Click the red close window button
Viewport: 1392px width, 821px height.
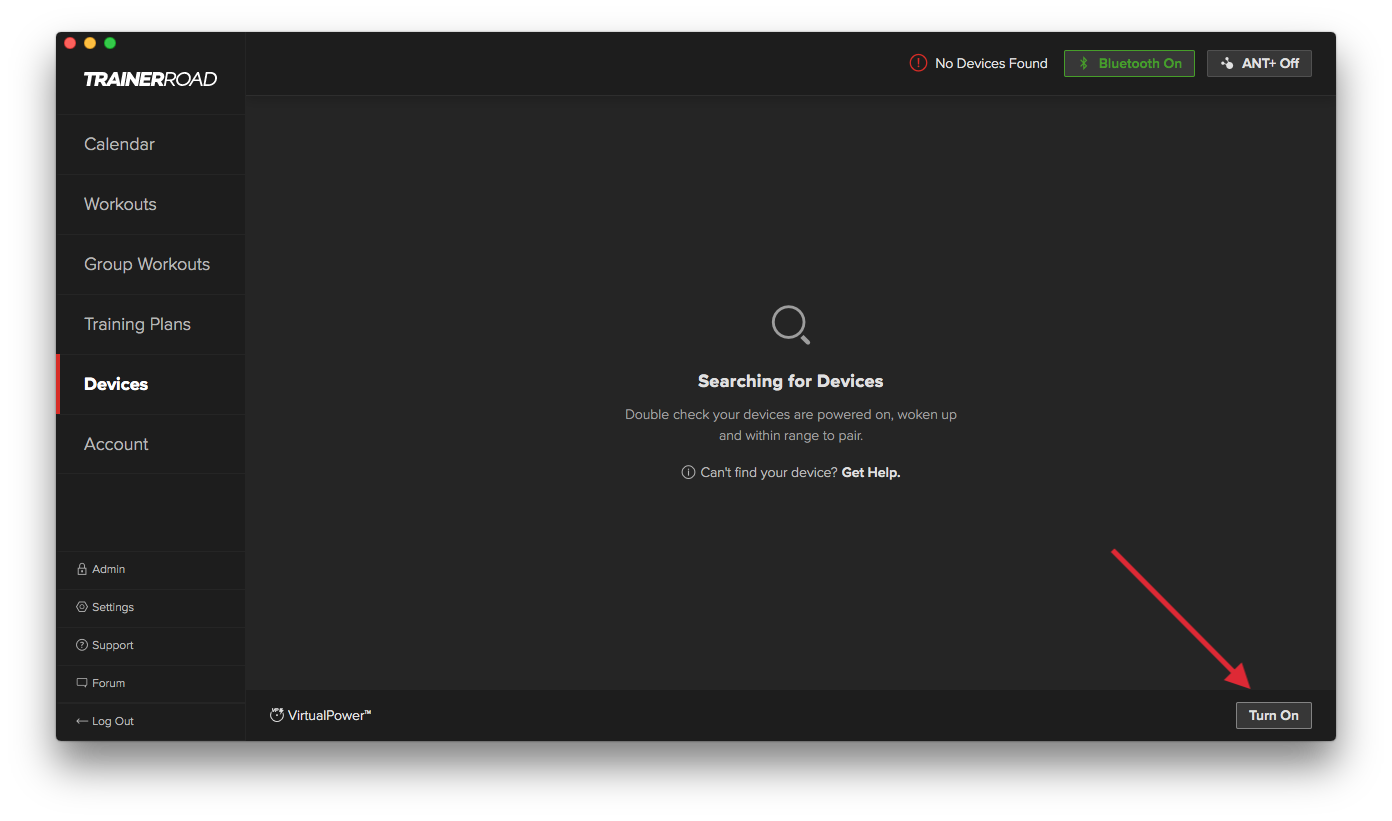(x=70, y=43)
